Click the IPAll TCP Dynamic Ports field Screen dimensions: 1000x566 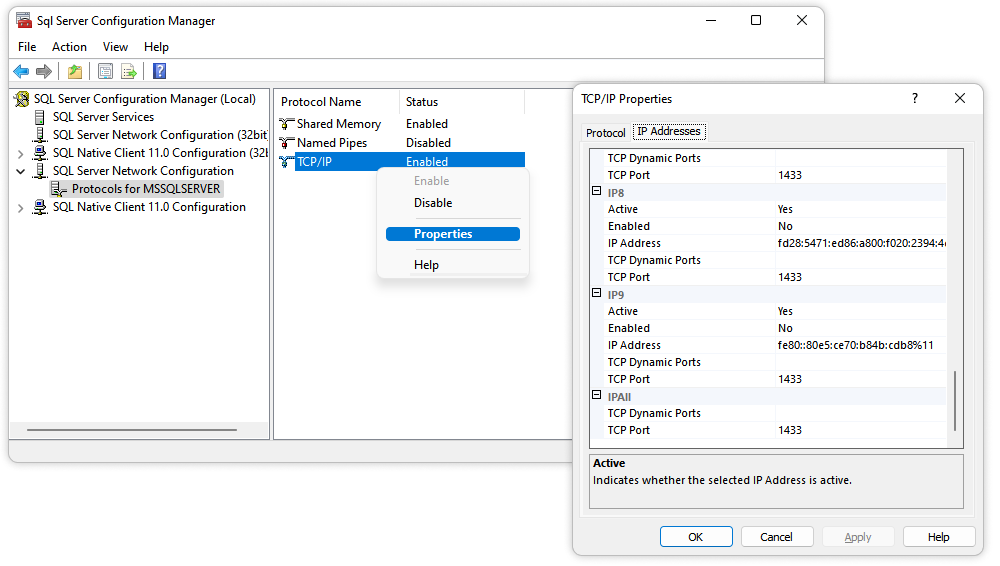point(860,413)
